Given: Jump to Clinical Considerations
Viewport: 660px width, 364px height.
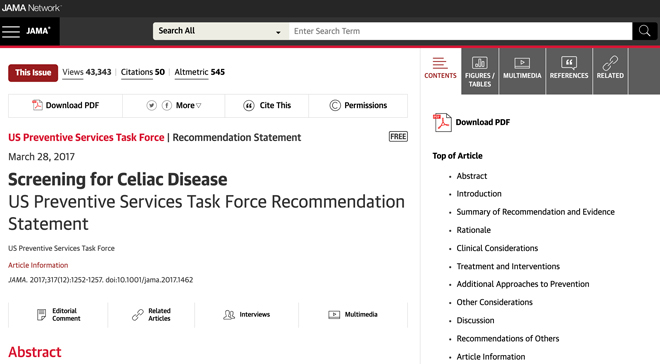Looking at the screenshot, I should (x=497, y=248).
